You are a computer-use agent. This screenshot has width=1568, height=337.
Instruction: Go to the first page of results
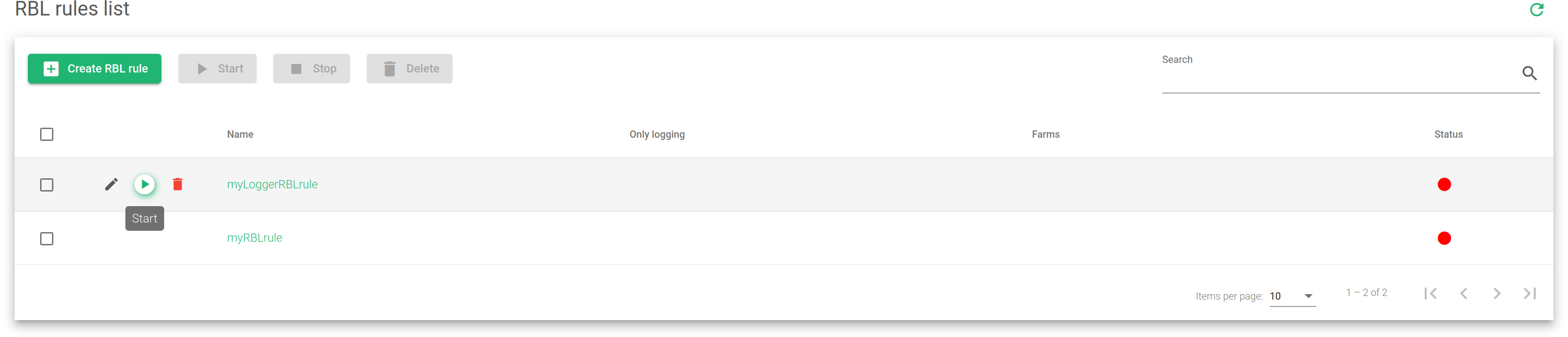click(1430, 294)
